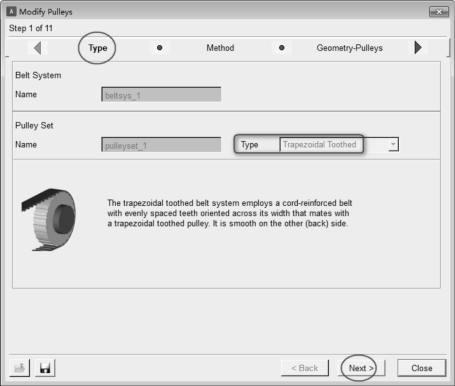Click the save floppy disk icon button
Screen dimensions: 455x386
[45, 368]
